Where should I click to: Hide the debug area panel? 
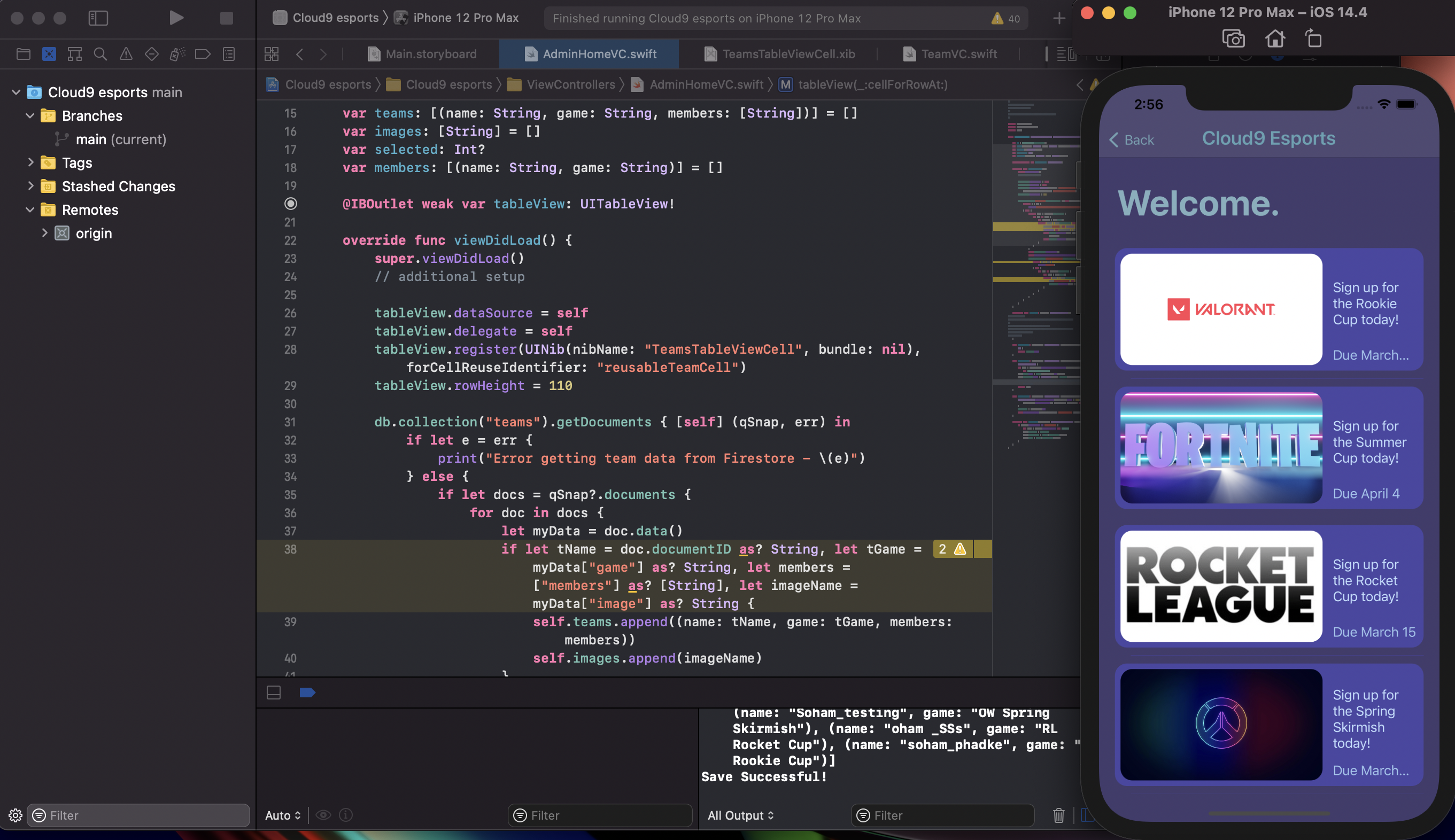[x=274, y=693]
